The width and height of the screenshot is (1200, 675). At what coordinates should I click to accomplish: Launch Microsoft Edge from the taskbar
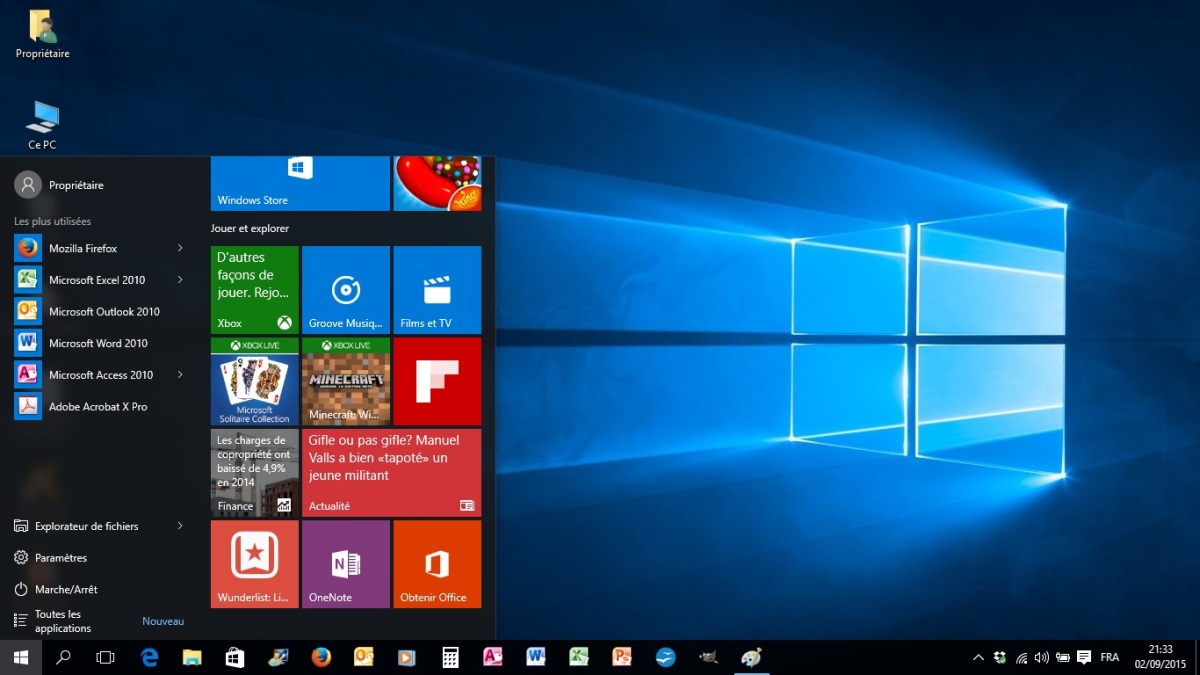coord(150,657)
